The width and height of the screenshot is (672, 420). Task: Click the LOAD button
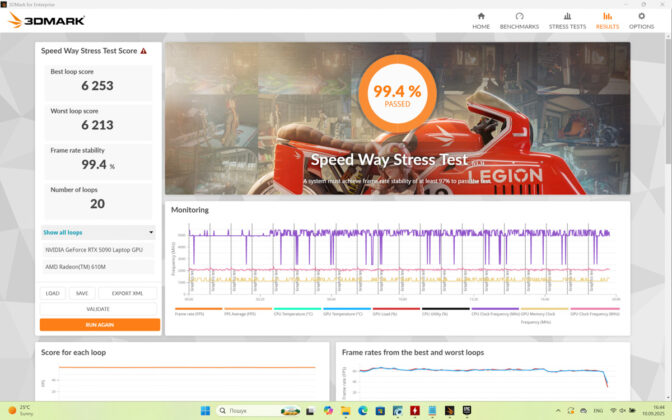(x=53, y=293)
